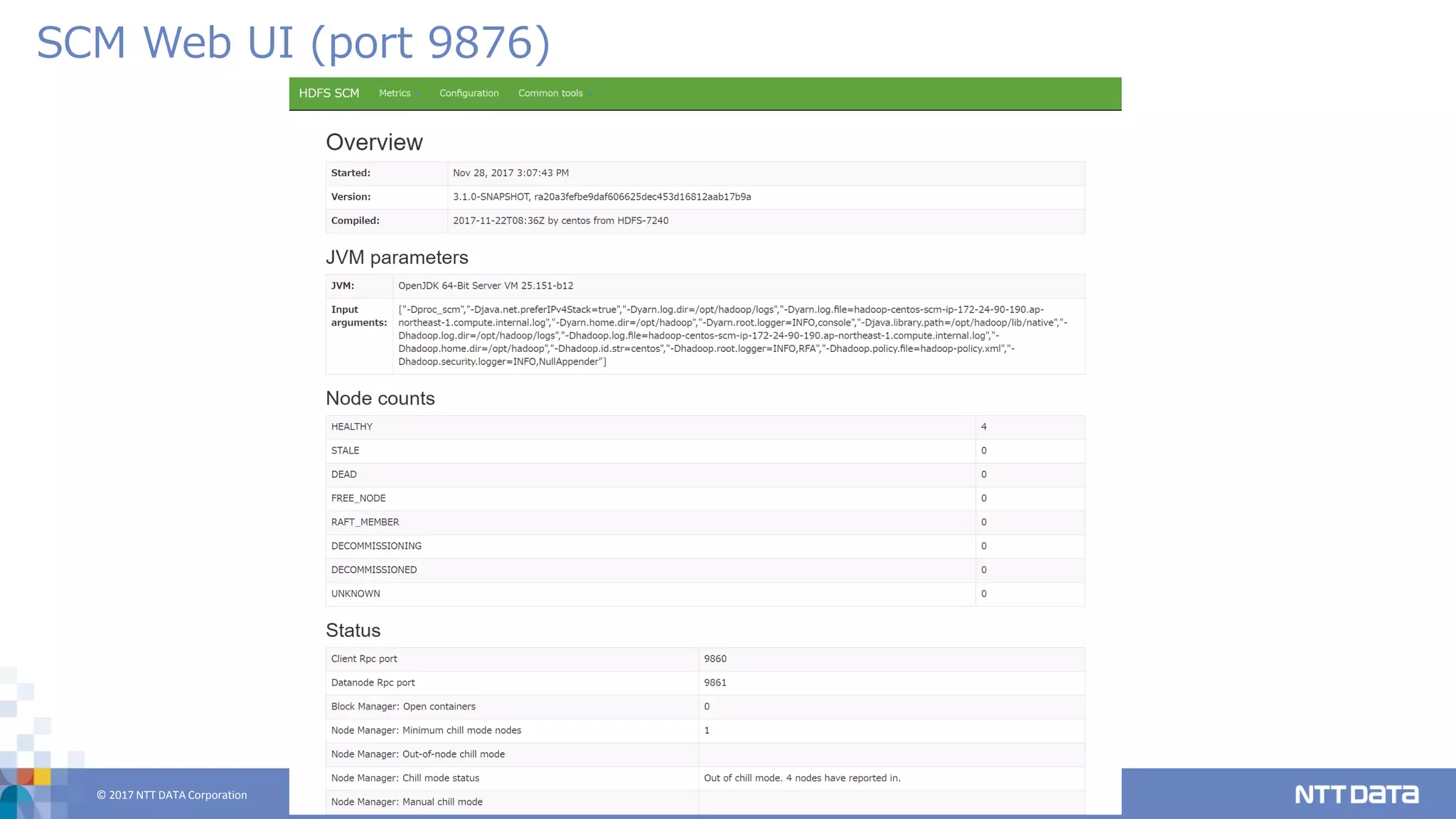Viewport: 1456px width, 819px height.
Task: Click the Overview section heading
Action: 374,142
